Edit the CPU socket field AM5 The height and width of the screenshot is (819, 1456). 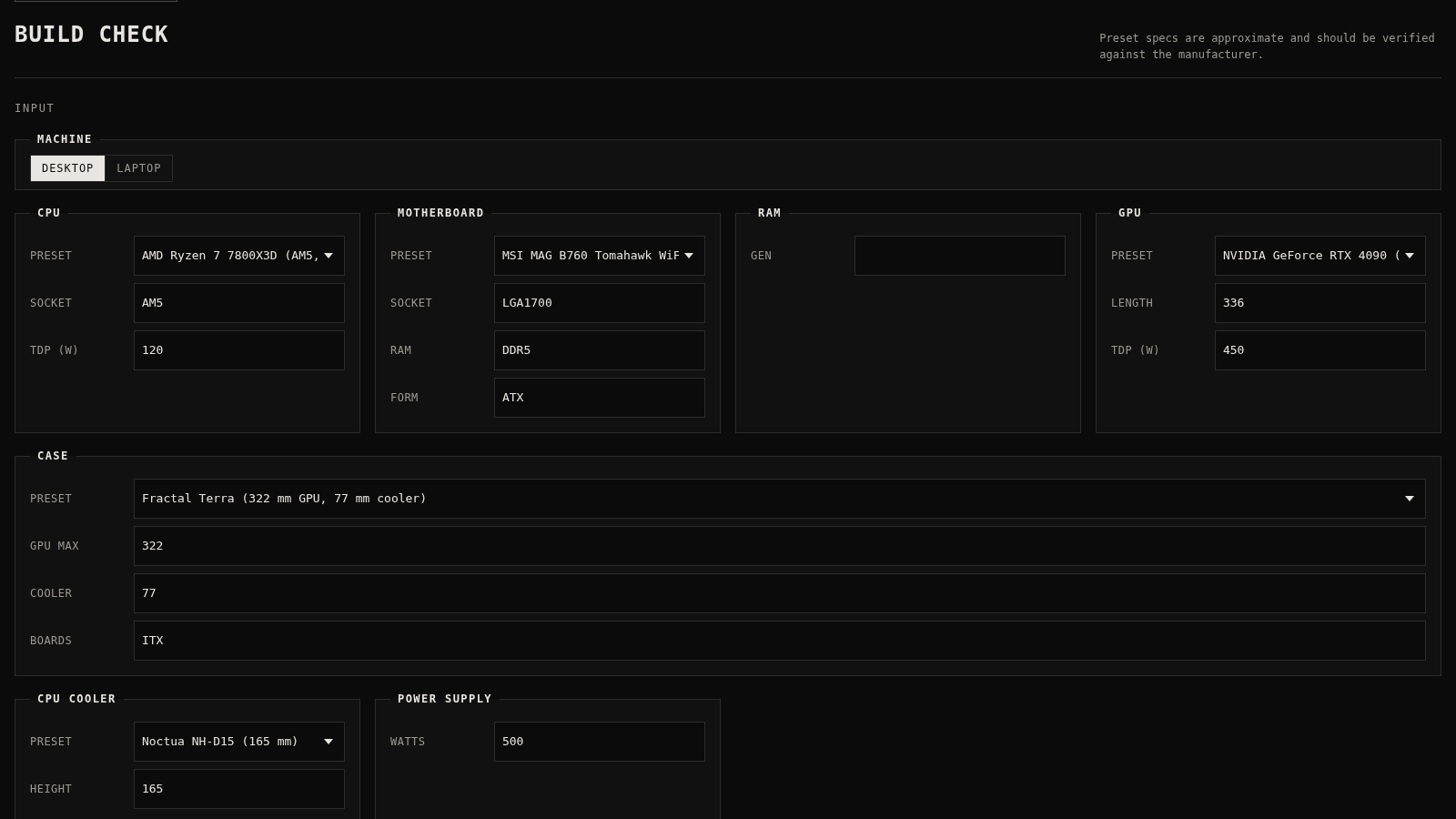pos(239,303)
